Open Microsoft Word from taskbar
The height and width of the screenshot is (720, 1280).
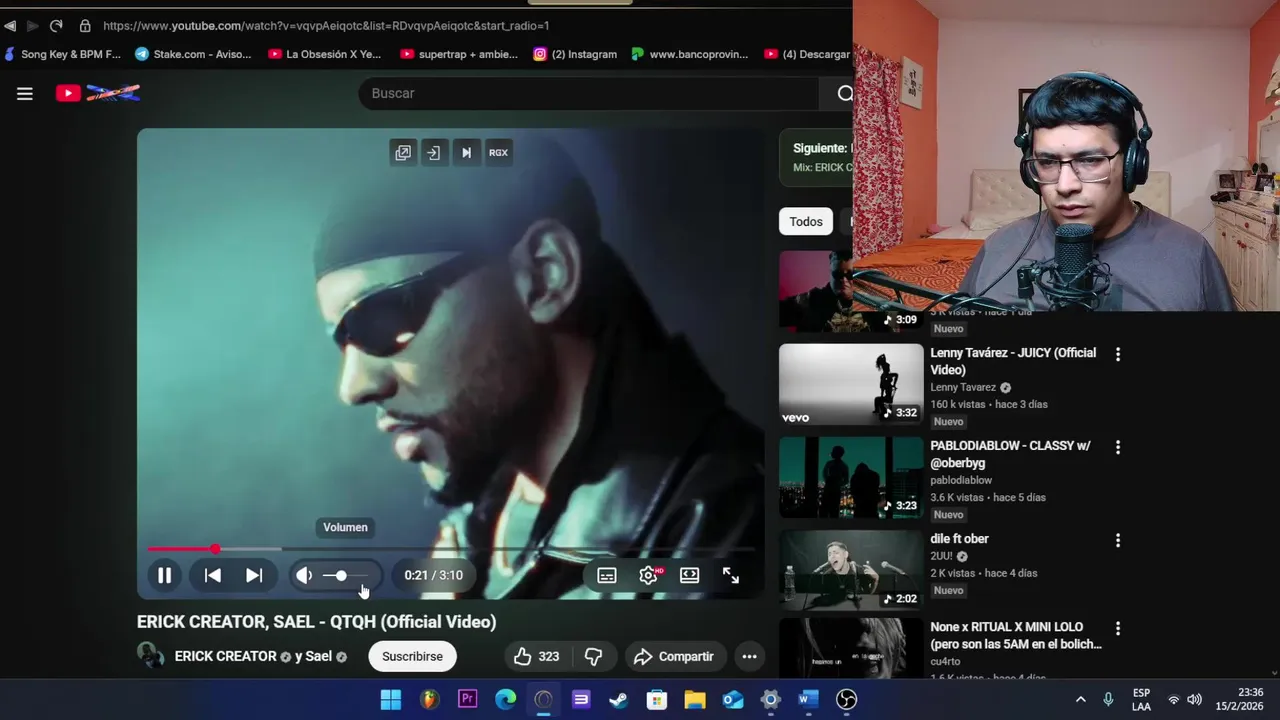(808, 699)
